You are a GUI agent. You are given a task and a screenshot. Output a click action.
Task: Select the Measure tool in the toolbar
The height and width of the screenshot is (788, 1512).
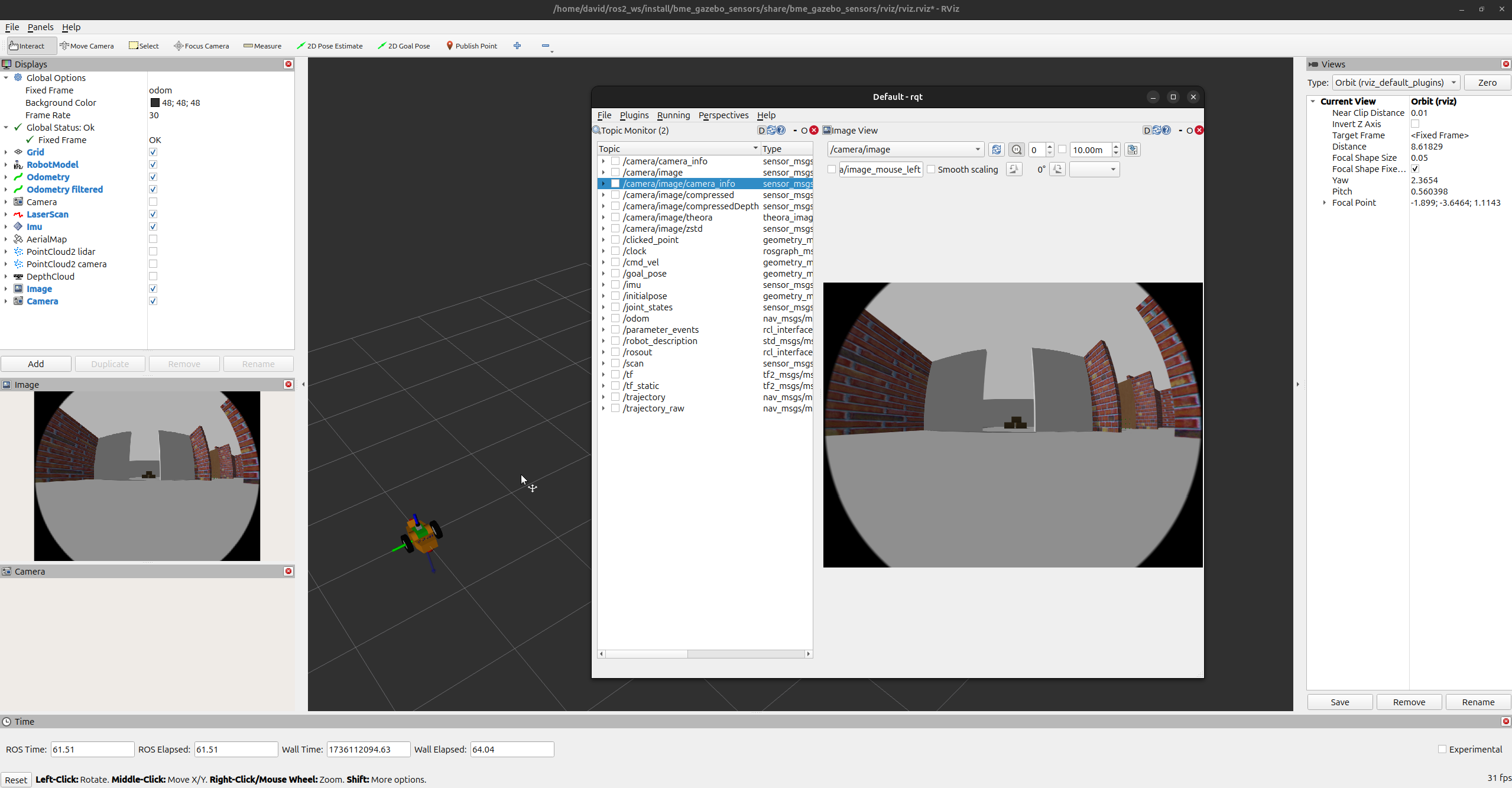coord(262,46)
